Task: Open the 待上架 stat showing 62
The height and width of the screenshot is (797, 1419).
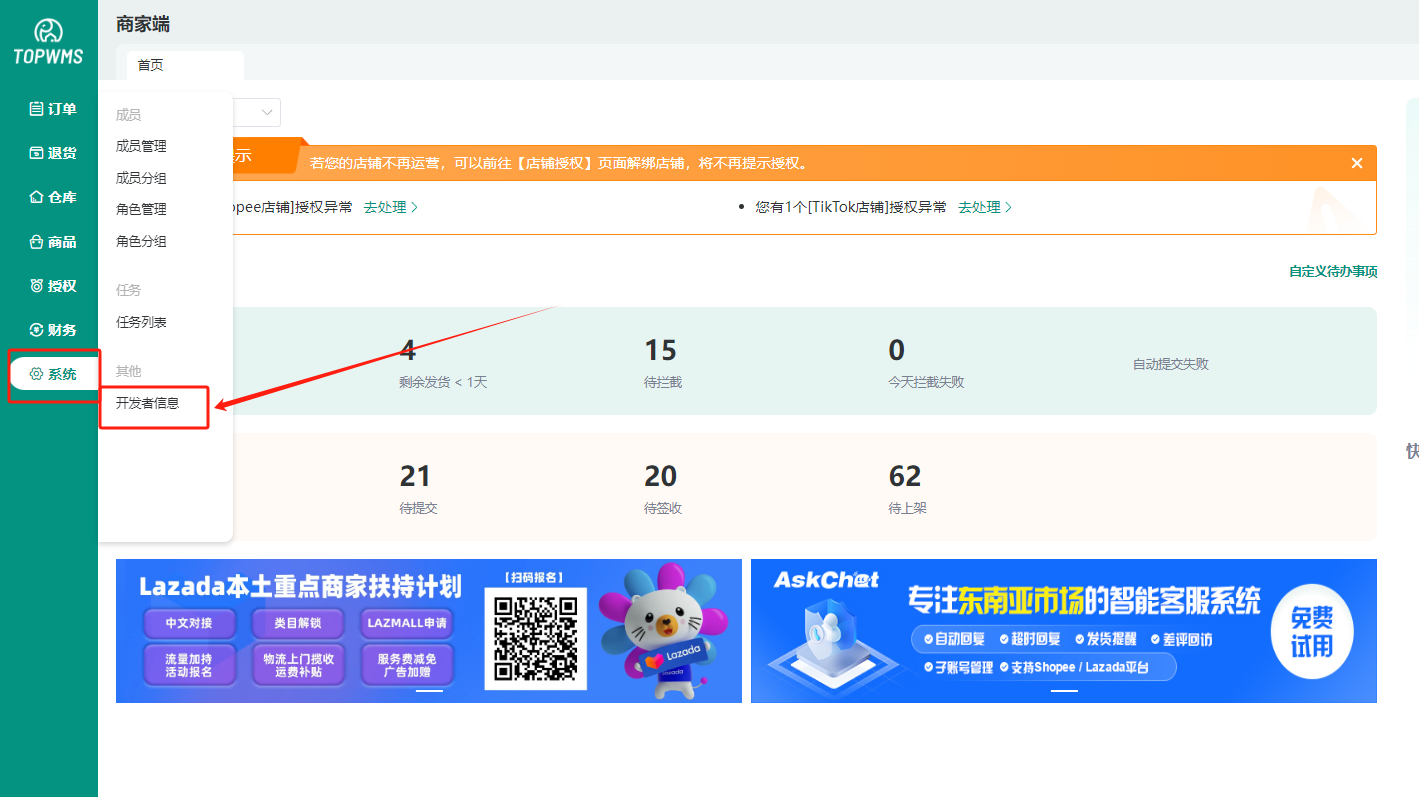Action: (x=908, y=488)
